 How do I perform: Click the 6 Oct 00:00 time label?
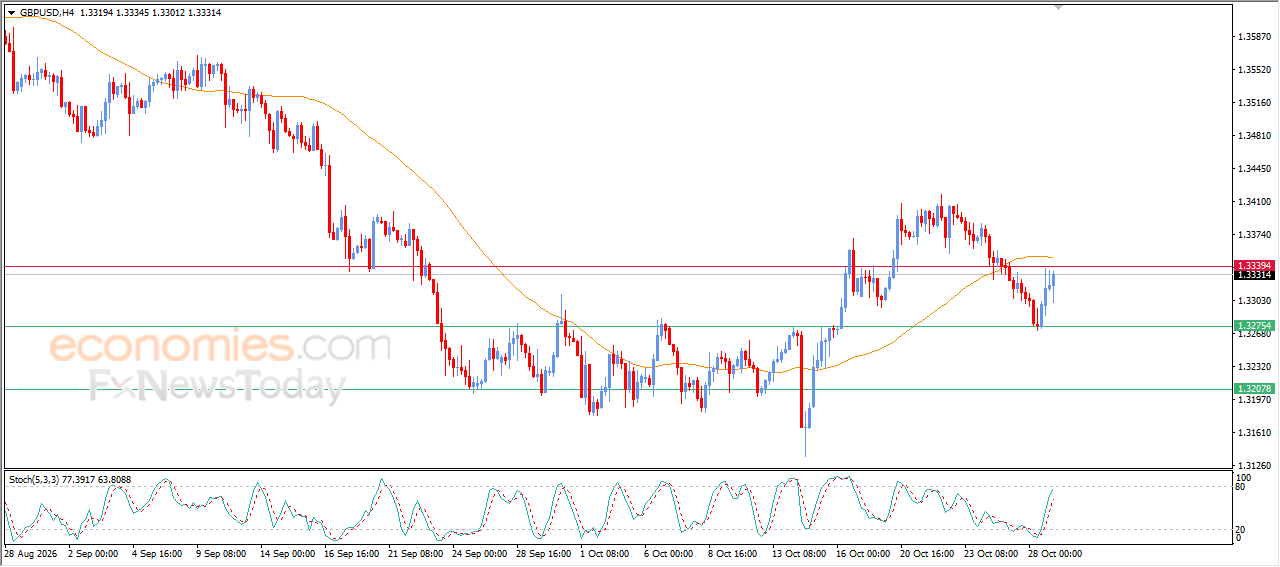point(670,554)
